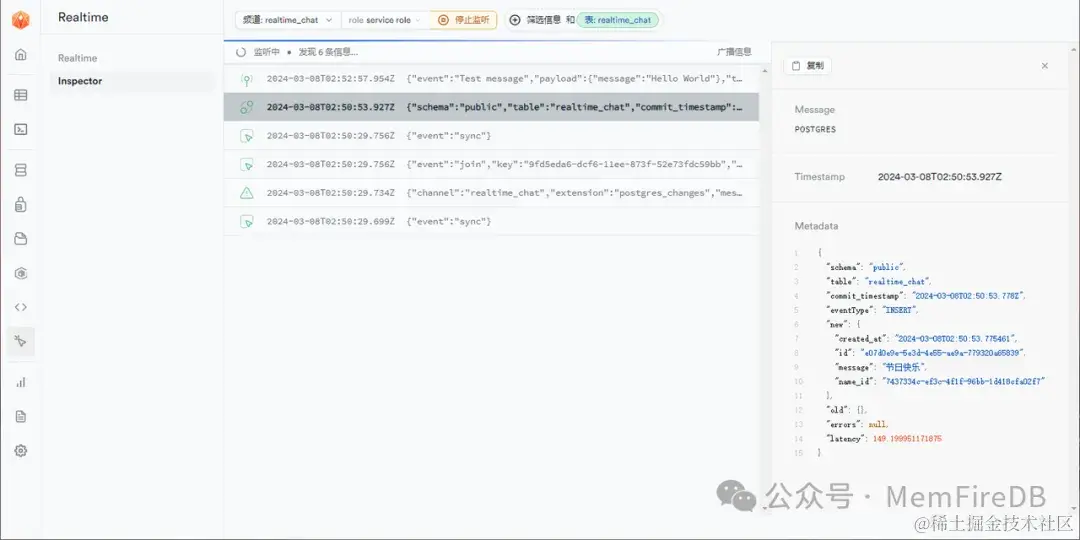Click the postgres icon on the schema public row
1080x540 pixels.
[x=247, y=107]
